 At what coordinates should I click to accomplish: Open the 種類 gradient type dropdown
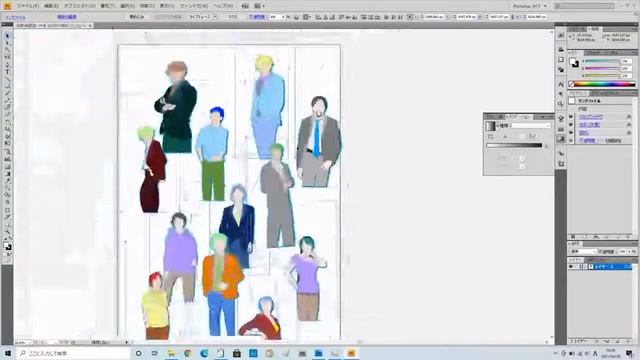click(x=530, y=126)
